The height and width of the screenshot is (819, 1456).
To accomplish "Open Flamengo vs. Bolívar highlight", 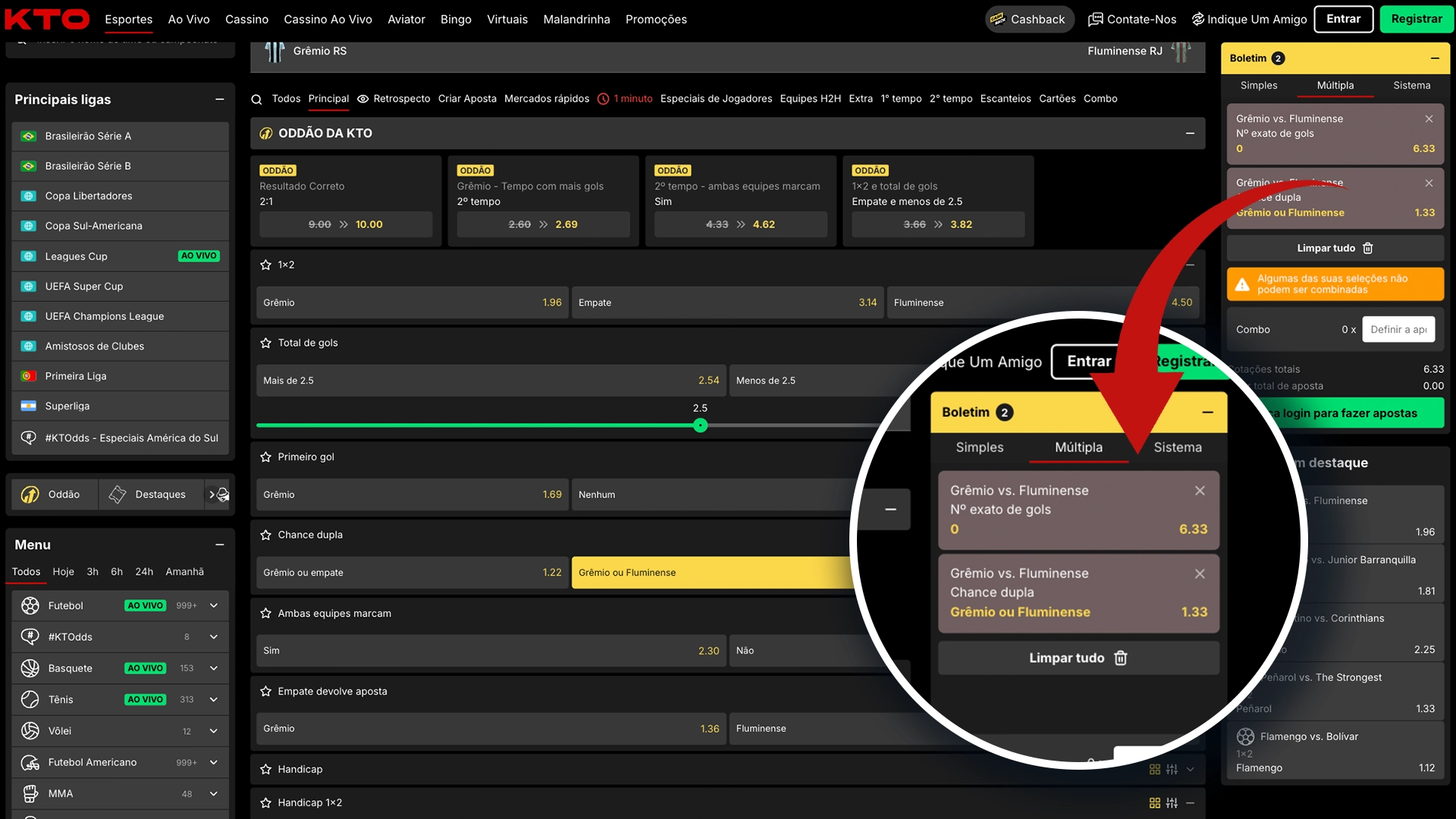I will [1335, 752].
